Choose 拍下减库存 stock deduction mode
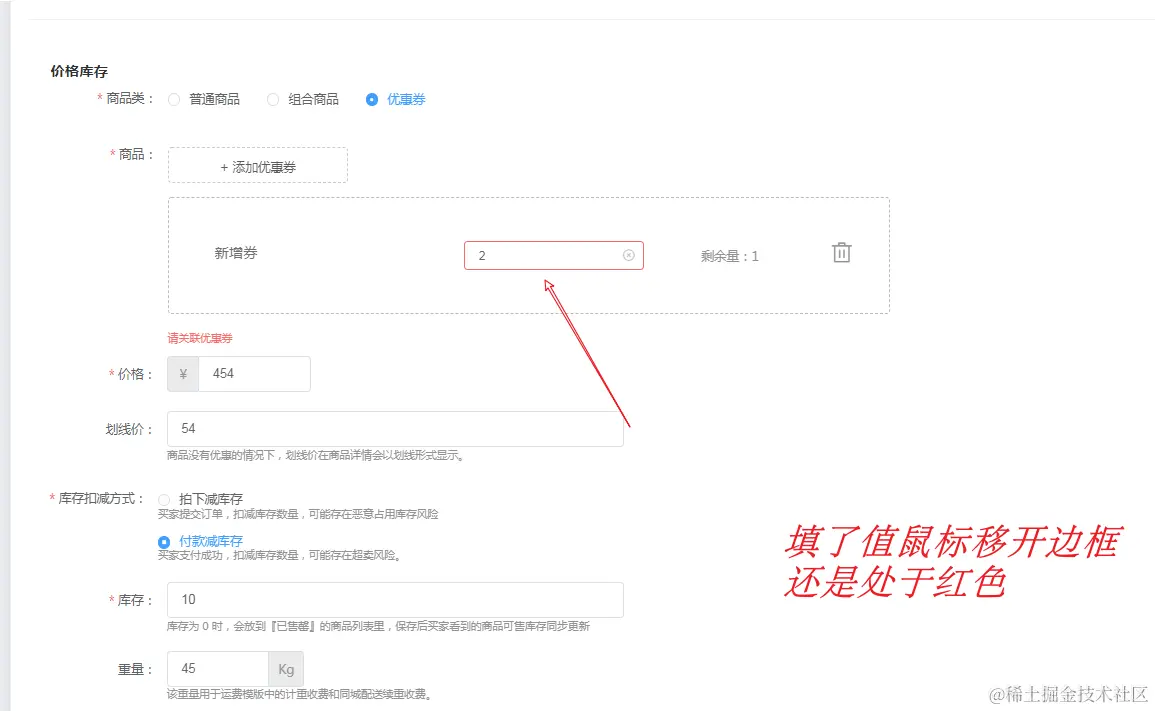The image size is (1155, 711). pyautogui.click(x=164, y=500)
